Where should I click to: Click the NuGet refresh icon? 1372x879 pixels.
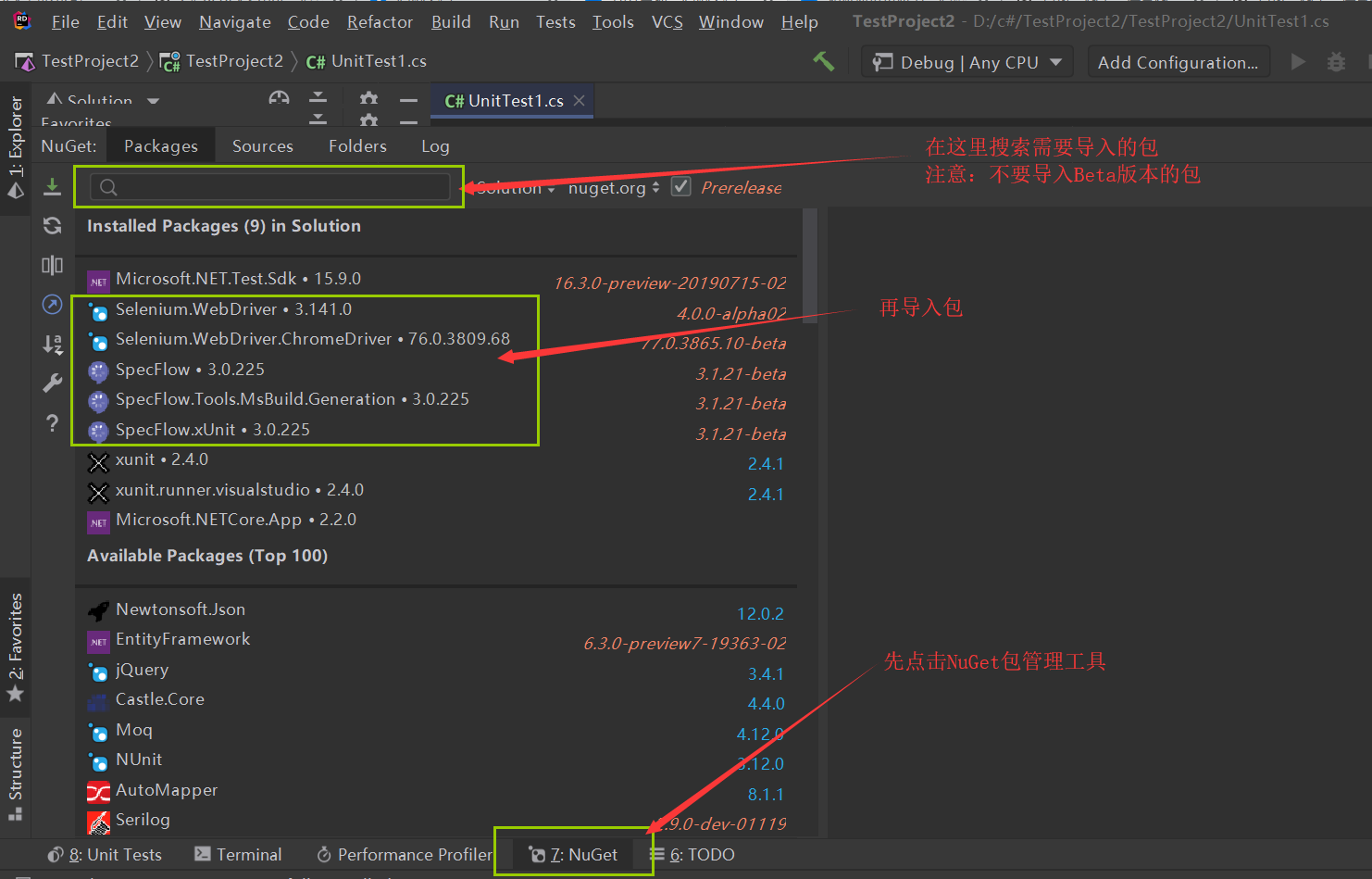pyautogui.click(x=52, y=225)
